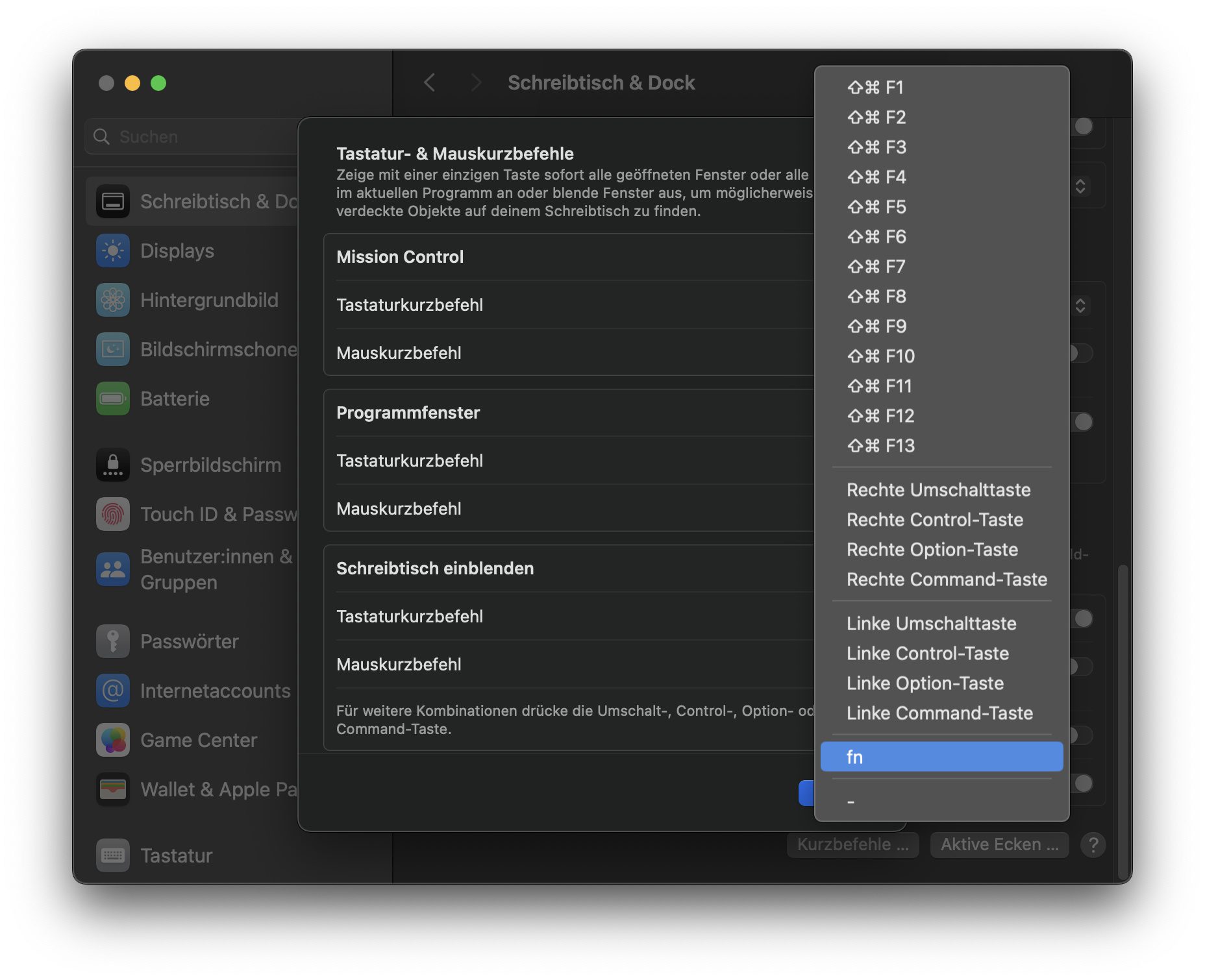1205x980 pixels.
Task: Select the Hintergrundbild sidebar icon
Action: click(x=113, y=300)
